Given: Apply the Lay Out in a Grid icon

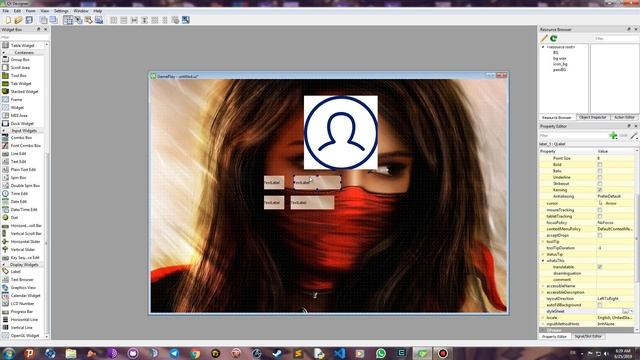Looking at the screenshot, I should [155, 20].
